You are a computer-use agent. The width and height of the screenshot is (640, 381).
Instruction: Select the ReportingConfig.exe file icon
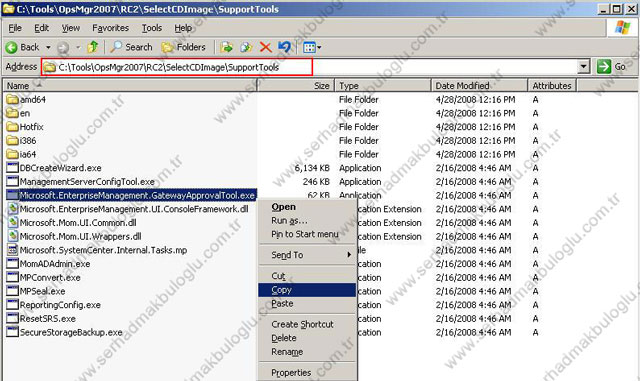coord(13,305)
